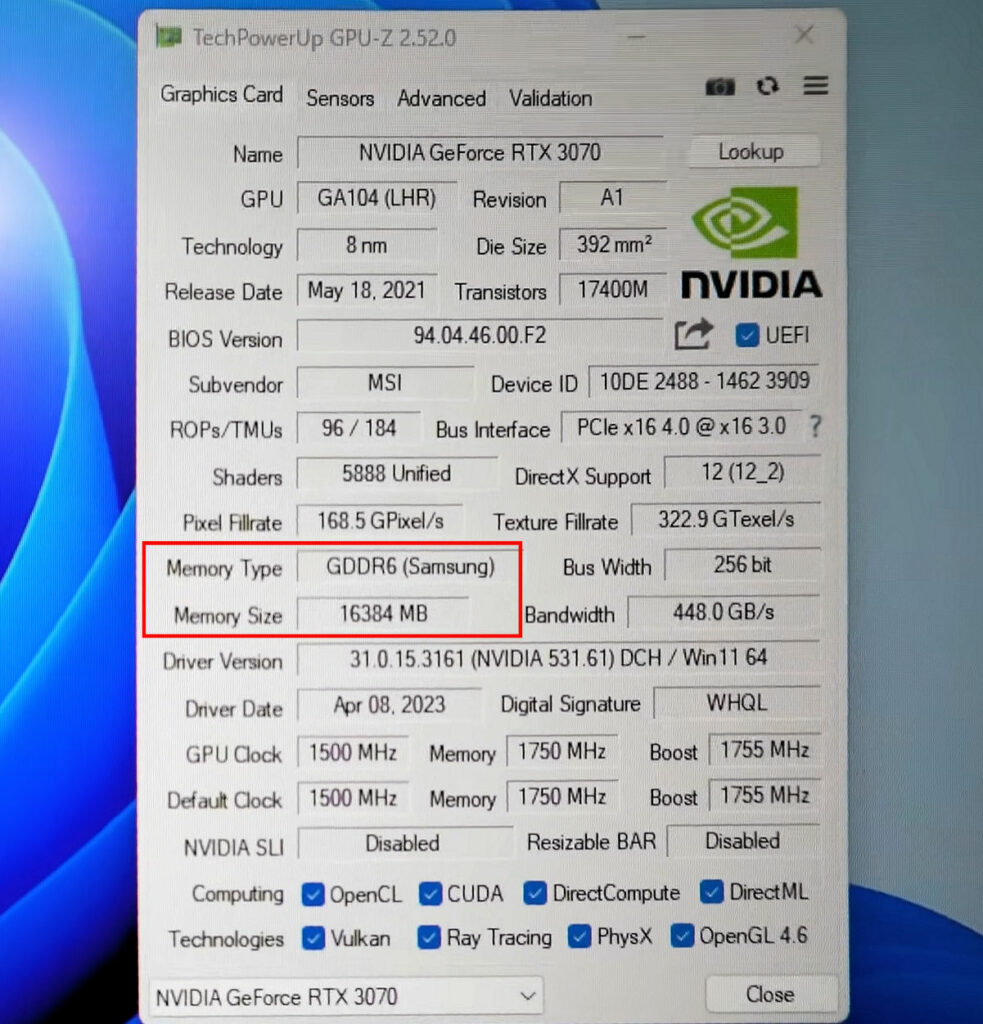Toggle the UEFI checkbox
Image resolution: width=983 pixels, height=1024 pixels.
749,336
